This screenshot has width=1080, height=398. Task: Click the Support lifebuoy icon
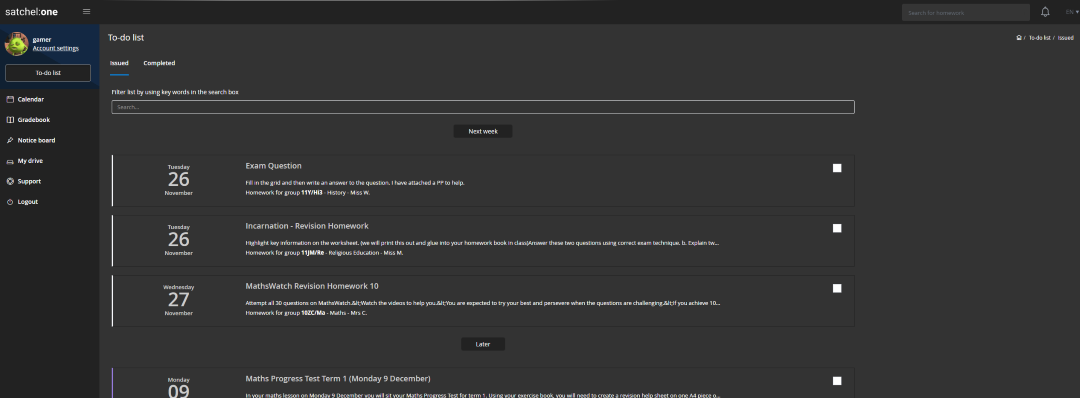tap(10, 182)
